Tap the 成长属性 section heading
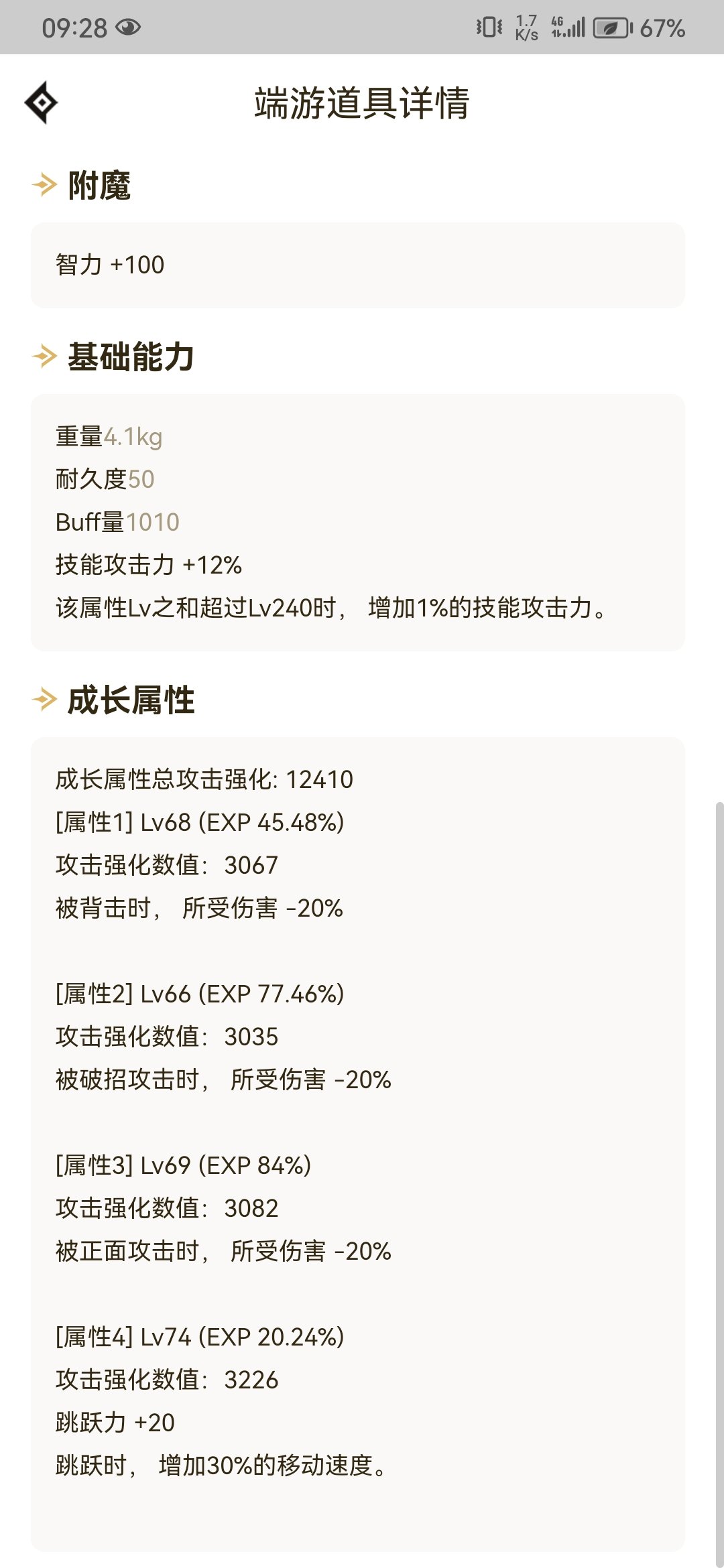 tap(131, 700)
